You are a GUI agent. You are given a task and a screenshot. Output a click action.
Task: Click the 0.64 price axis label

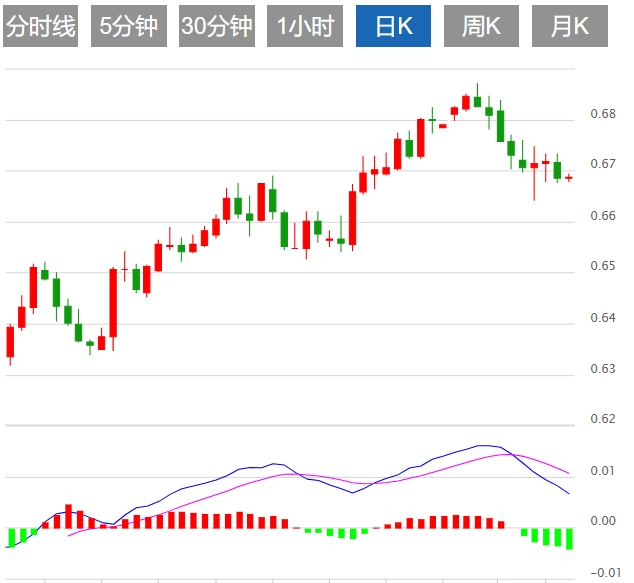pos(603,317)
